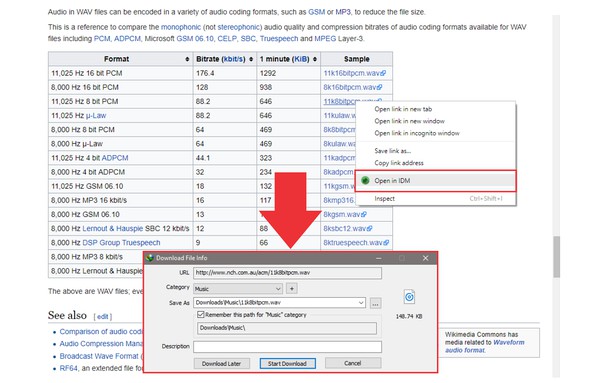612x383 pixels.
Task: Sort table by 1 minute column arrows
Action: (315, 59)
